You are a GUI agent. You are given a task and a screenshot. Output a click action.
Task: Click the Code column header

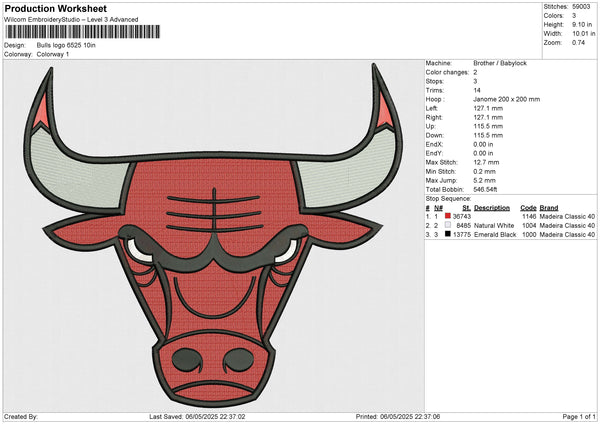pyautogui.click(x=528, y=208)
